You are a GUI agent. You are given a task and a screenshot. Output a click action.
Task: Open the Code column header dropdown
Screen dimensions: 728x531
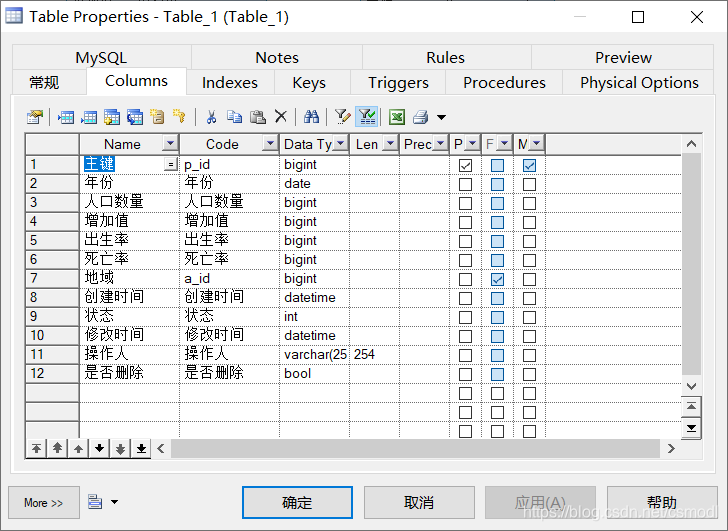click(x=270, y=143)
